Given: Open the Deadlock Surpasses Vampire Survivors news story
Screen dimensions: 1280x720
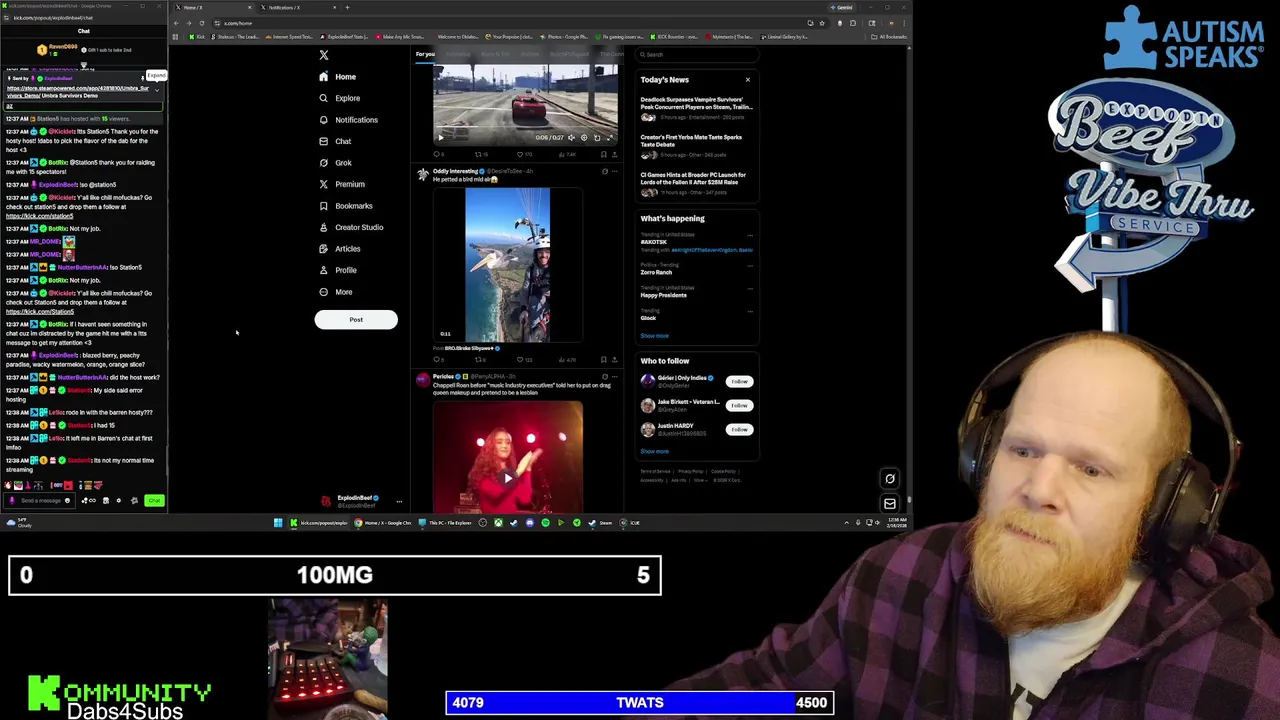Looking at the screenshot, I should click(697, 109).
